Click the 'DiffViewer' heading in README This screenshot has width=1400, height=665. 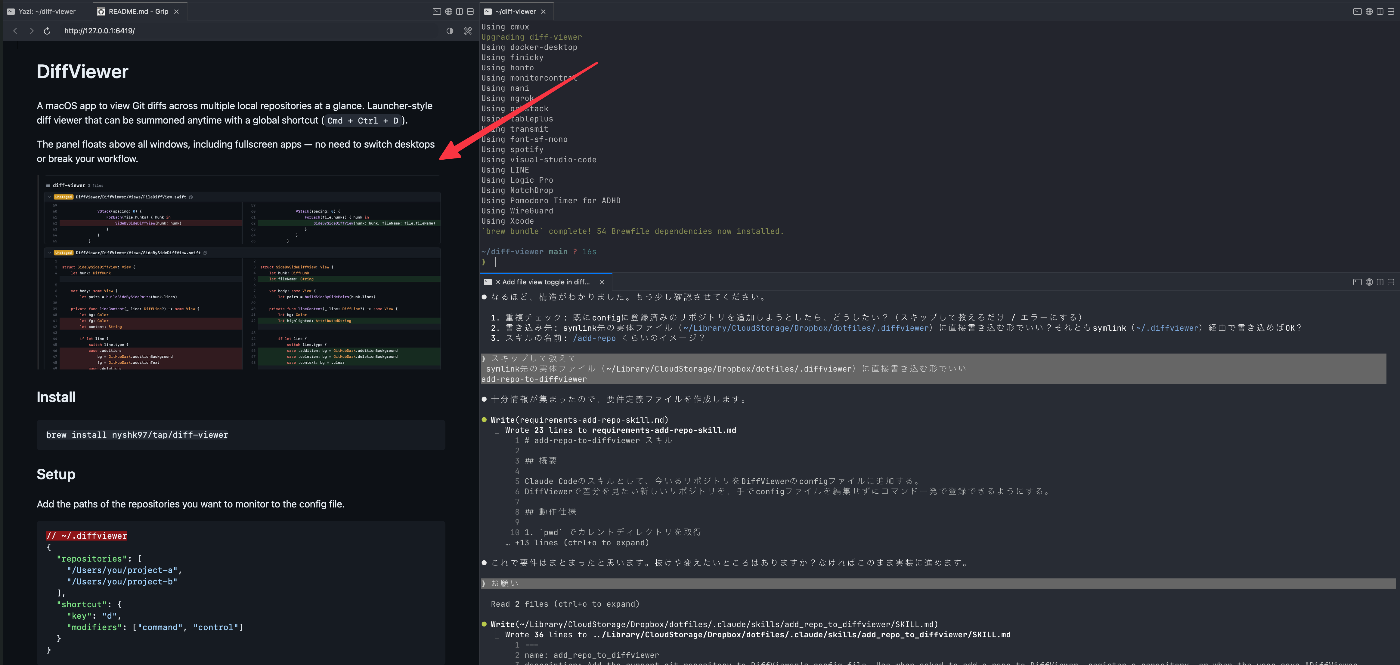coord(83,72)
